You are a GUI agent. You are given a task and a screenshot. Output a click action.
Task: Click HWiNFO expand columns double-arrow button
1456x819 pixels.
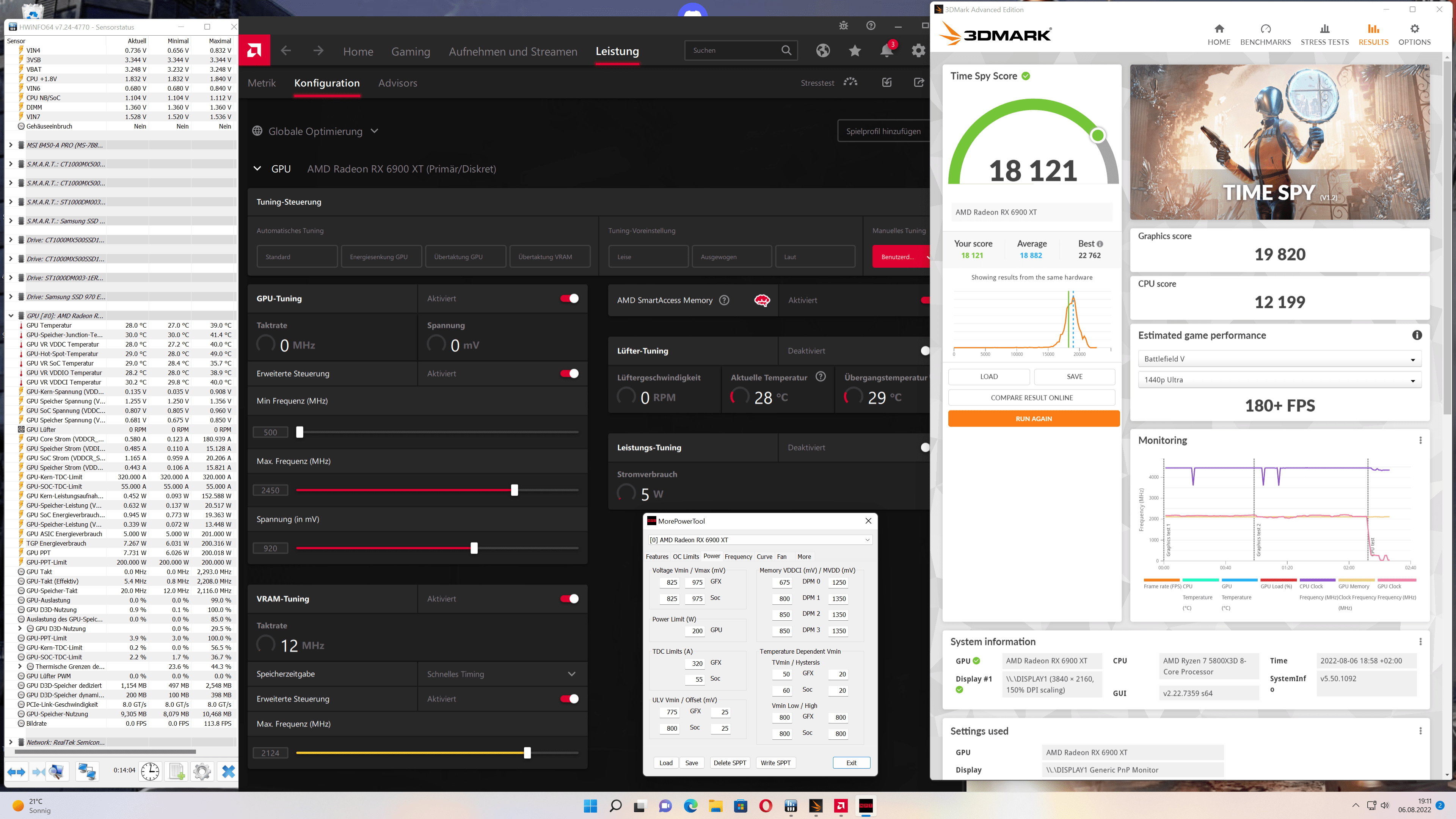16,772
